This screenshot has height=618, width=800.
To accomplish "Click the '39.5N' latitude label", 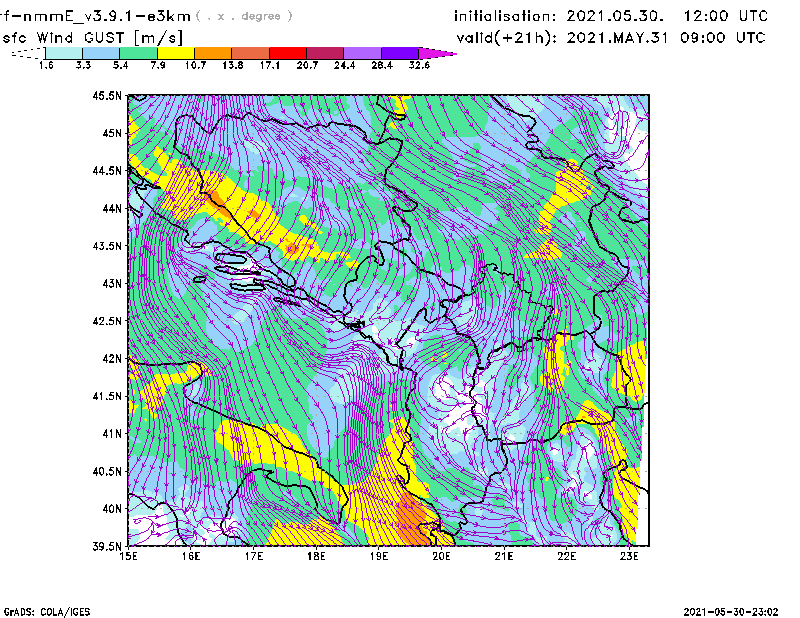I will point(107,546).
